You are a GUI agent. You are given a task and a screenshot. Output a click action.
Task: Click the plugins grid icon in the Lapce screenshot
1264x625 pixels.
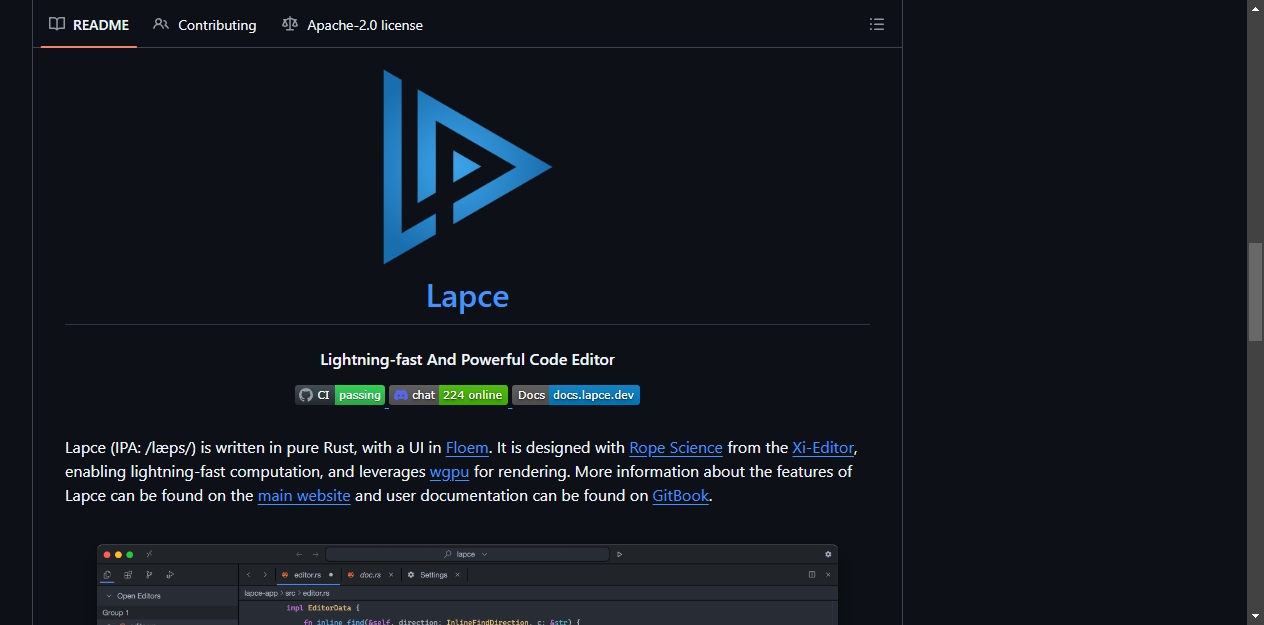tap(128, 575)
